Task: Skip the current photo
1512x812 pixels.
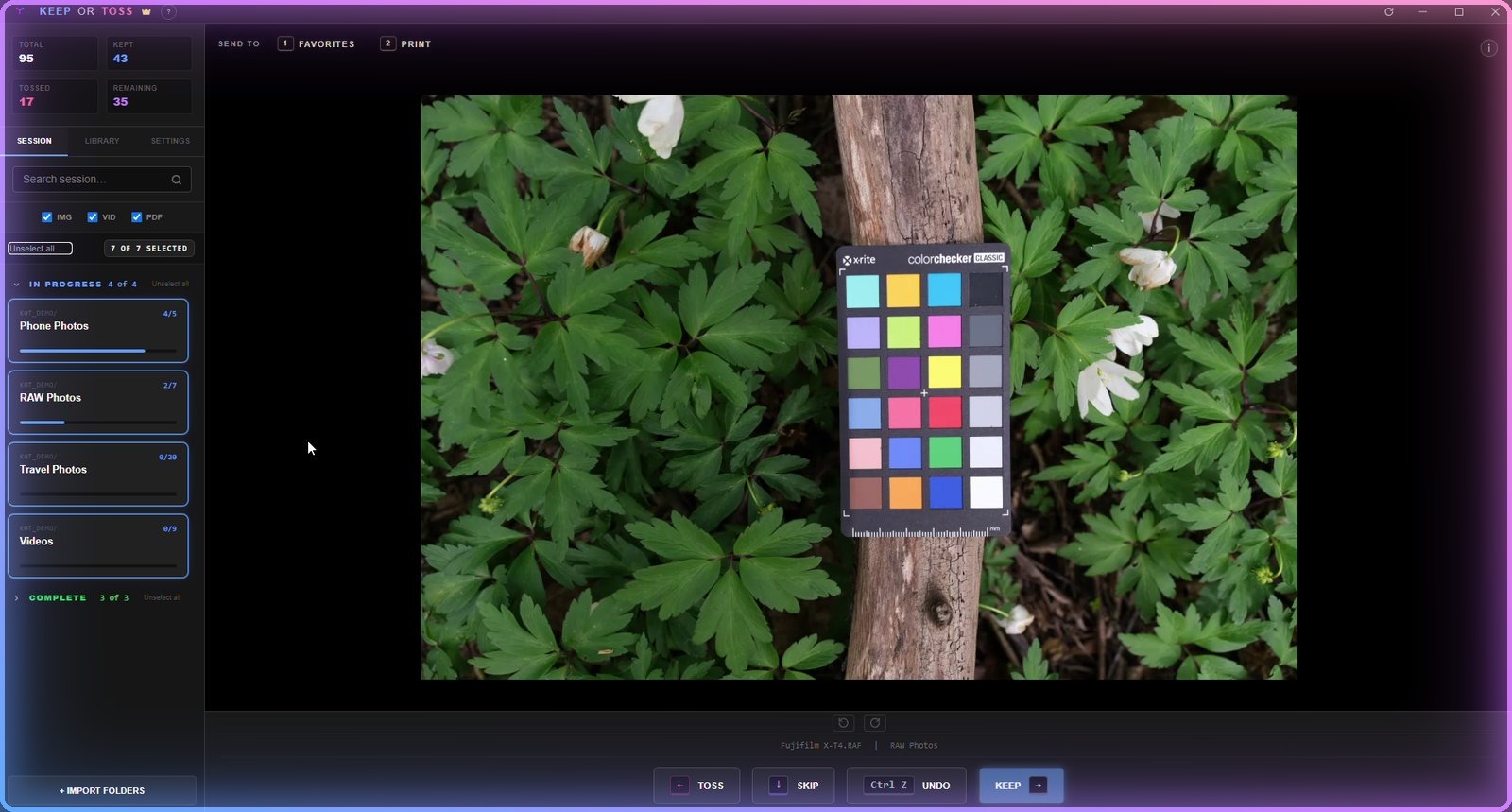Action: click(x=793, y=786)
